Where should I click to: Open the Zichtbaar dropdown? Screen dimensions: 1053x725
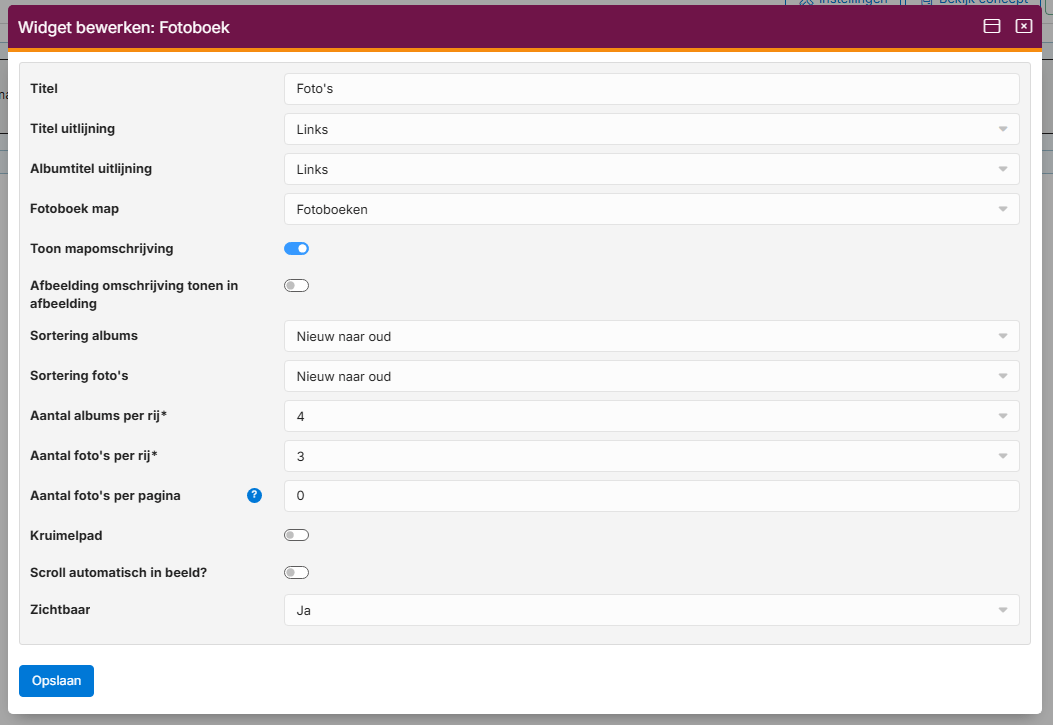click(651, 610)
